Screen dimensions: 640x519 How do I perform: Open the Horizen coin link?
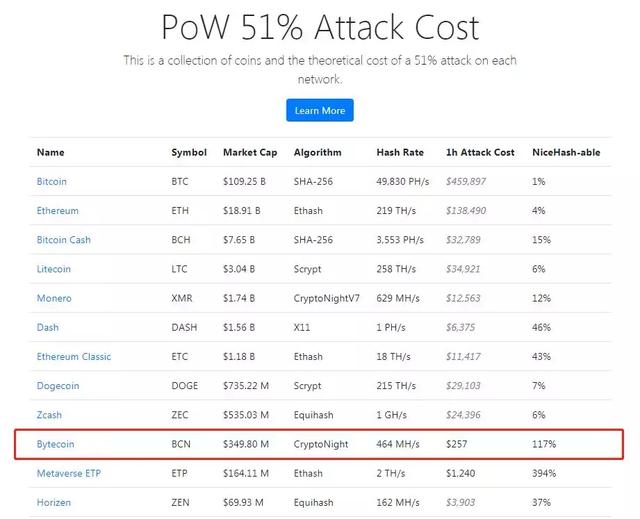tap(54, 502)
